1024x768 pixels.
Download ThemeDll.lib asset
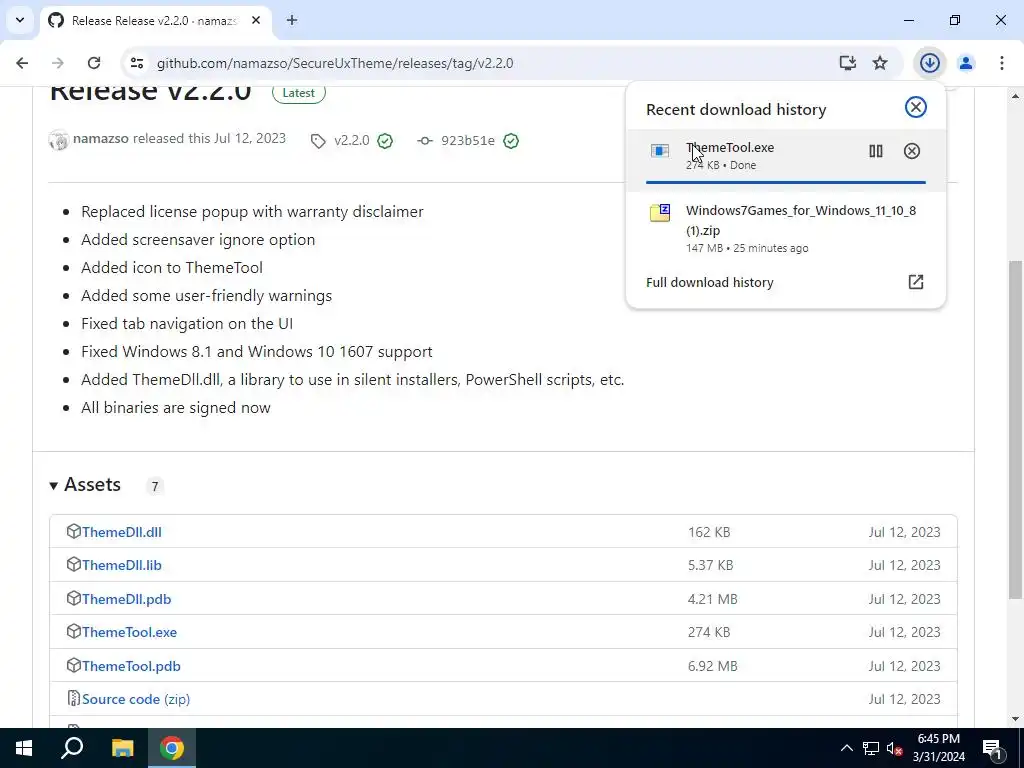(121, 566)
